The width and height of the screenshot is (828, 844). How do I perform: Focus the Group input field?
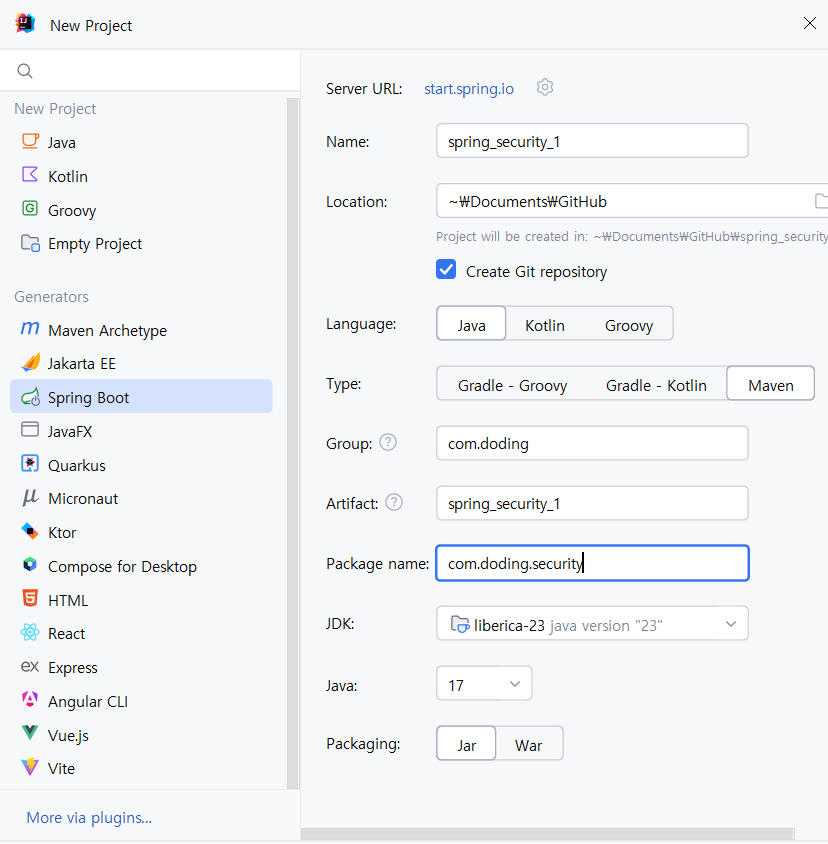[x=592, y=443]
